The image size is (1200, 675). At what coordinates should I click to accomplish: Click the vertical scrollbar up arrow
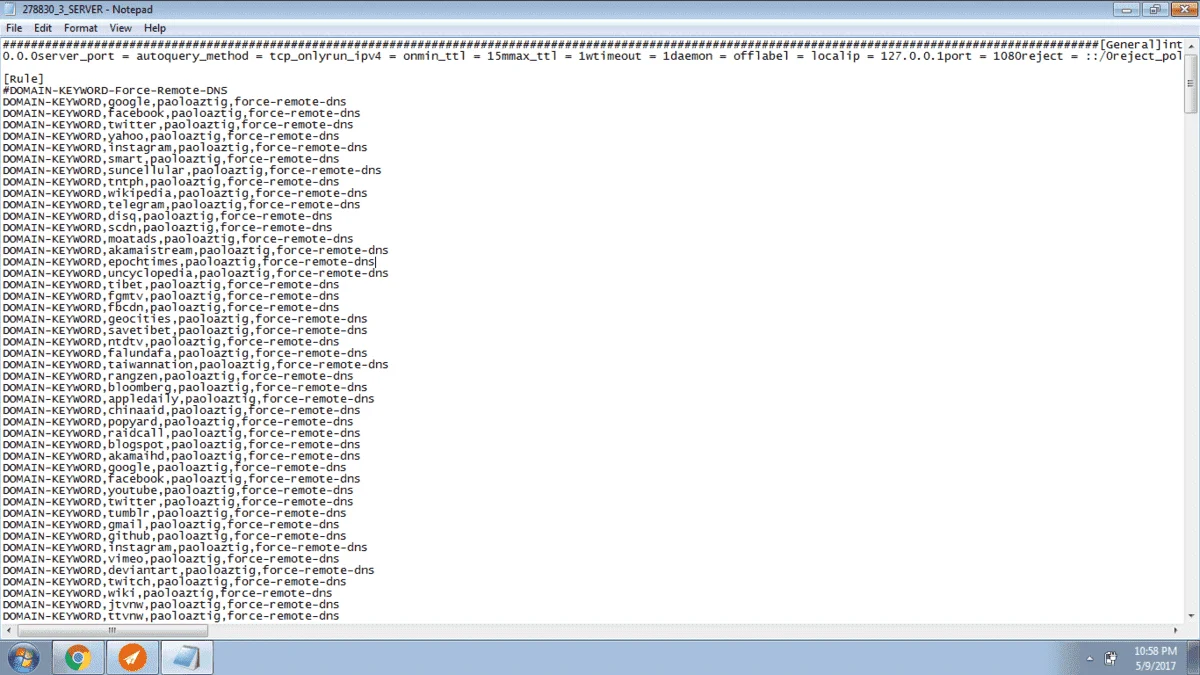point(1191,45)
